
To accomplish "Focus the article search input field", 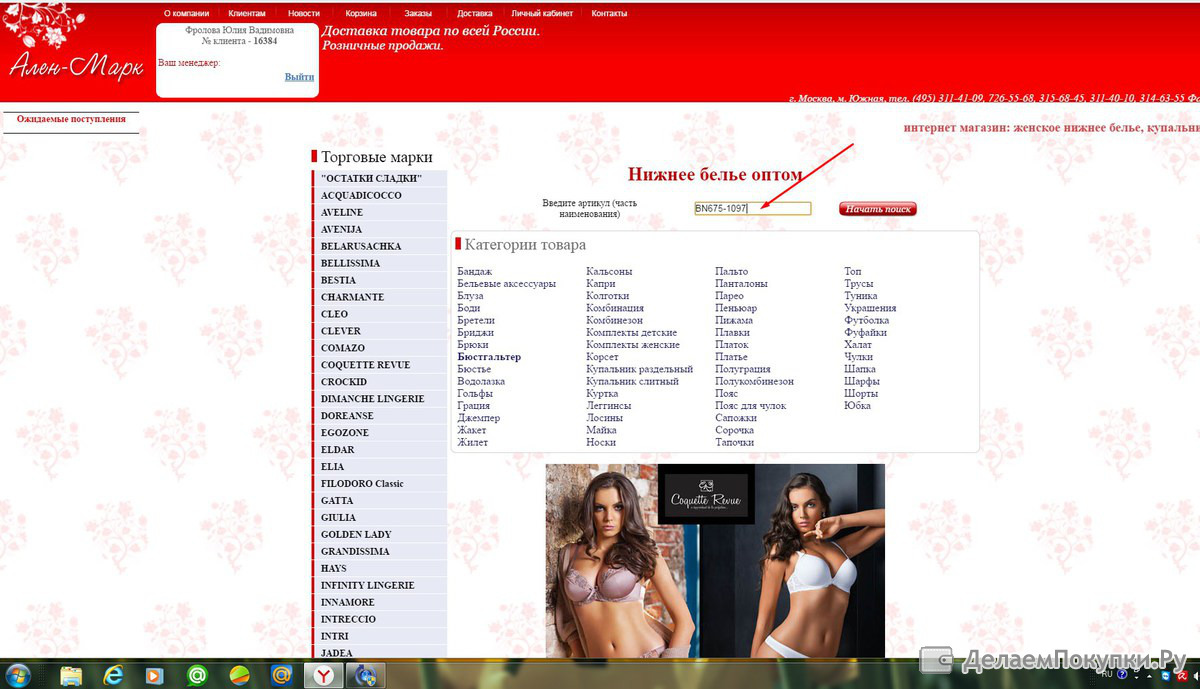I will tap(752, 208).
